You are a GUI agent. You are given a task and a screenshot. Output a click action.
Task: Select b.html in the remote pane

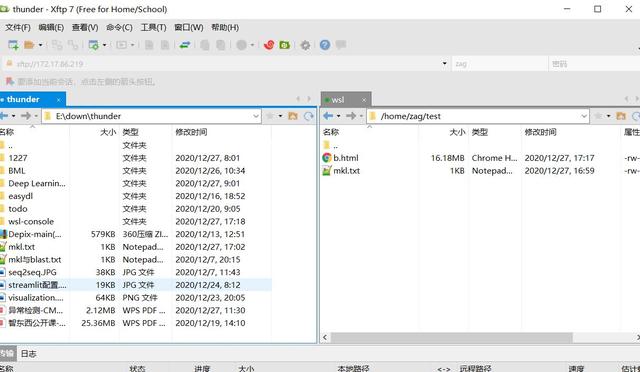(346, 158)
